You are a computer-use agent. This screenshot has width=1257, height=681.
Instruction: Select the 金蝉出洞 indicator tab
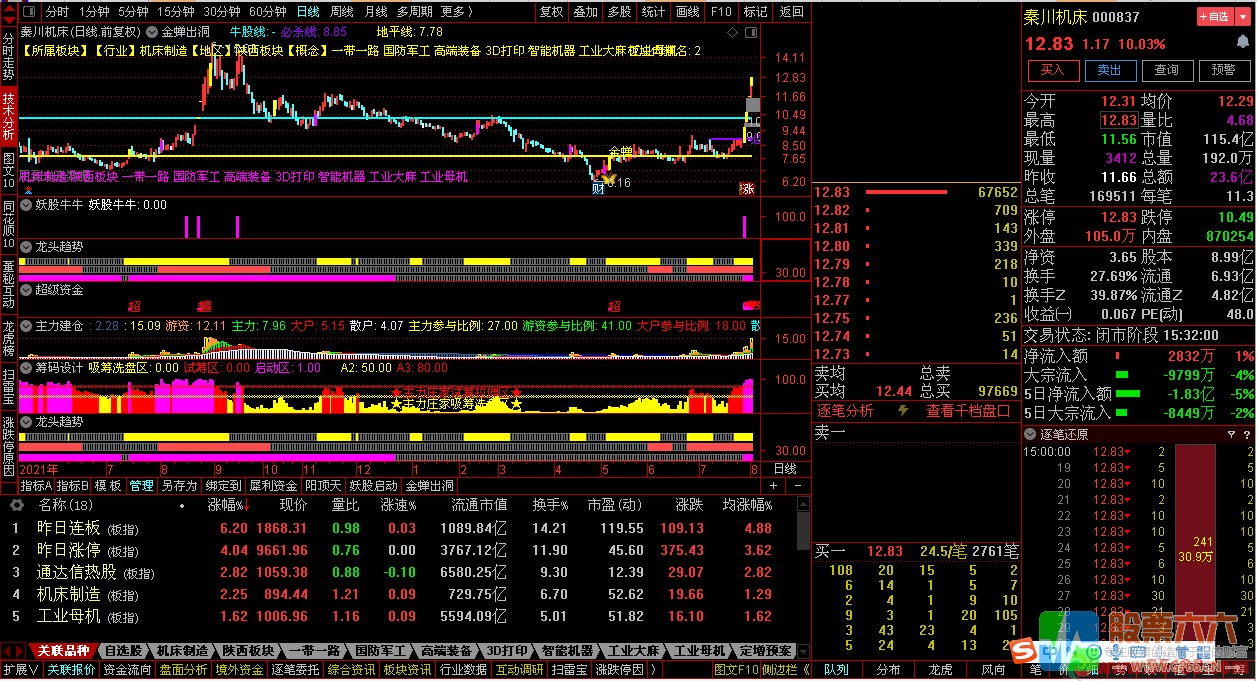tap(430, 485)
